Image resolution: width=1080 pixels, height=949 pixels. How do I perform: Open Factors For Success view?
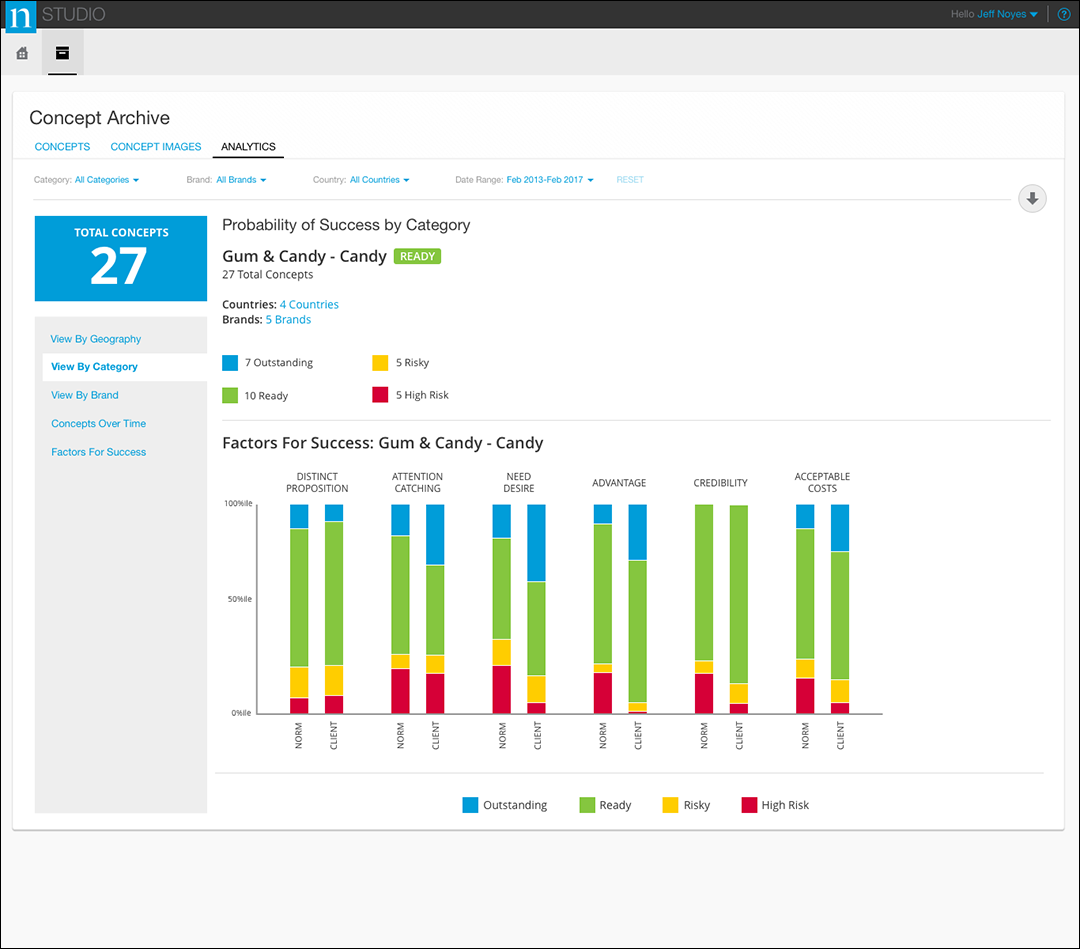click(x=98, y=452)
